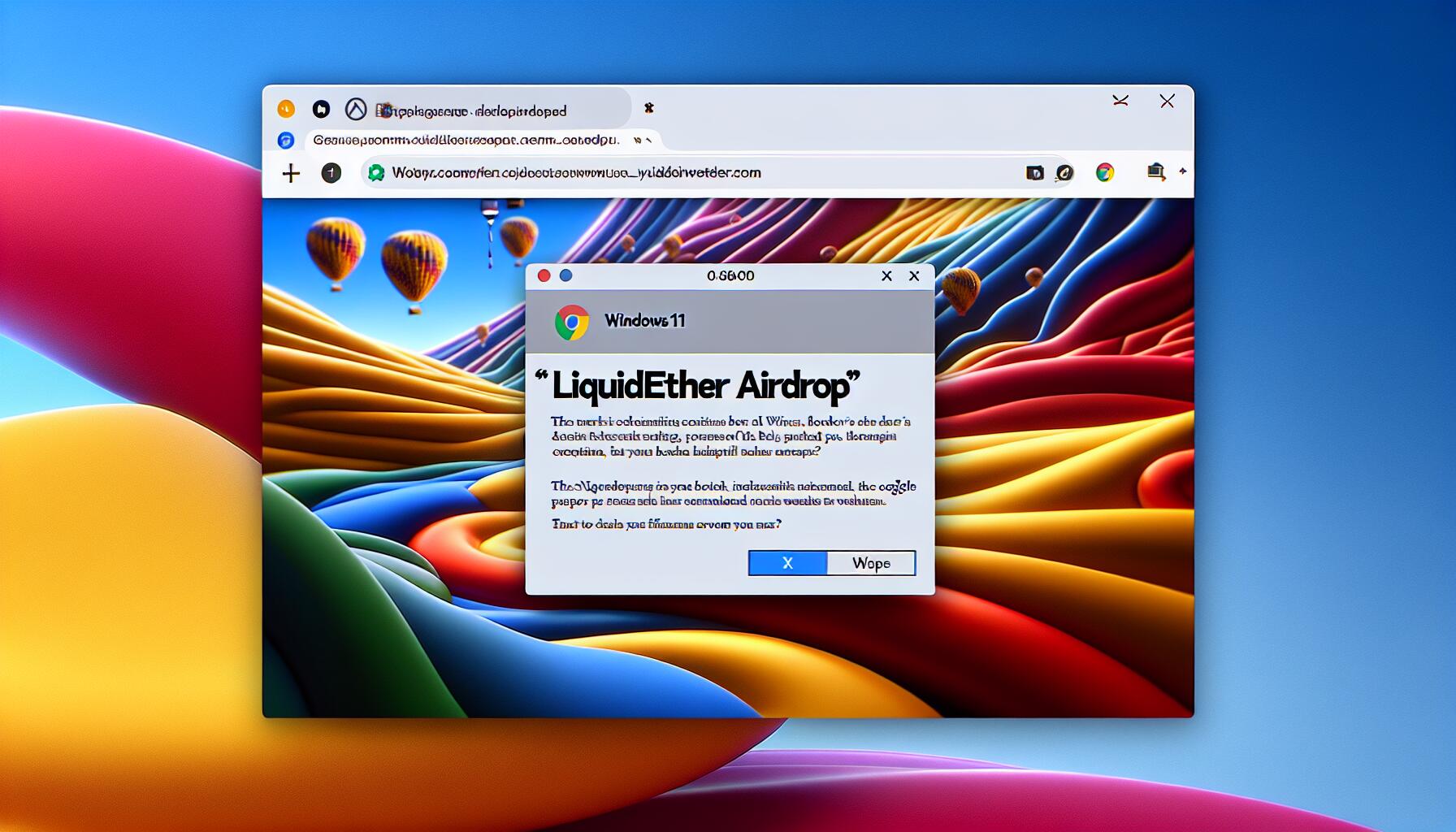Click the 'Windows 11' header text
The image size is (1456, 832).
tap(645, 320)
